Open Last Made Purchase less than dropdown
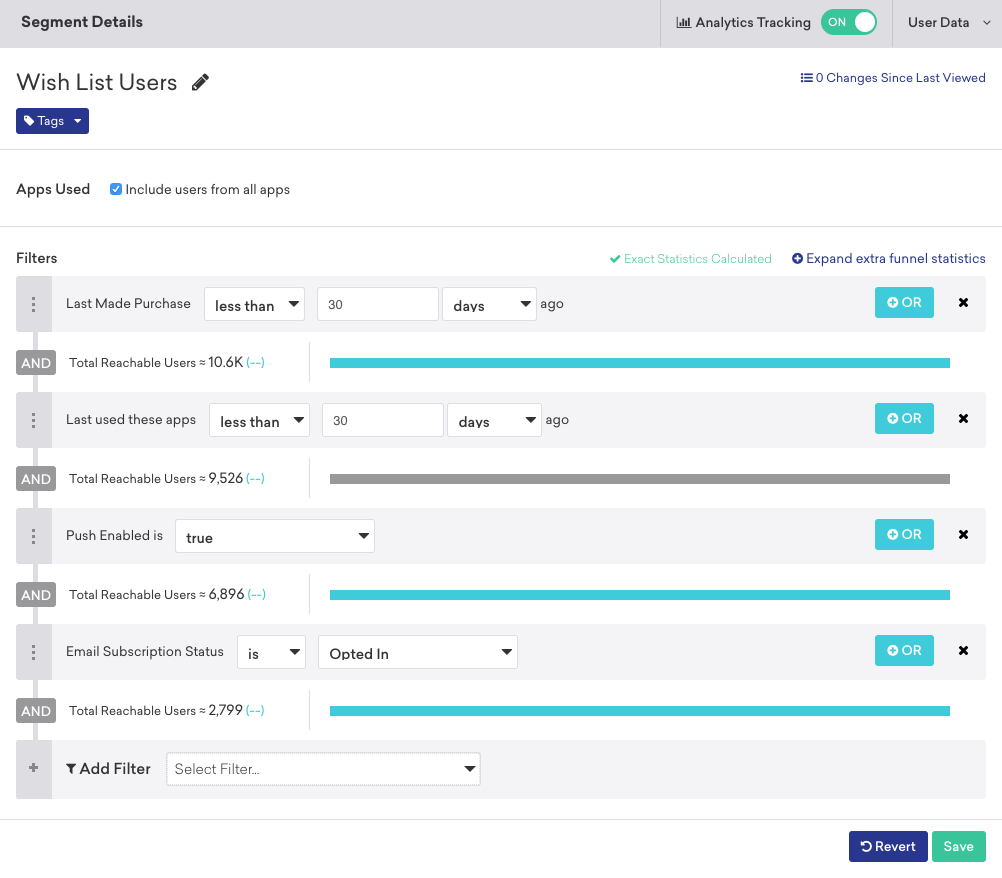Image resolution: width=1002 pixels, height=878 pixels. point(254,304)
